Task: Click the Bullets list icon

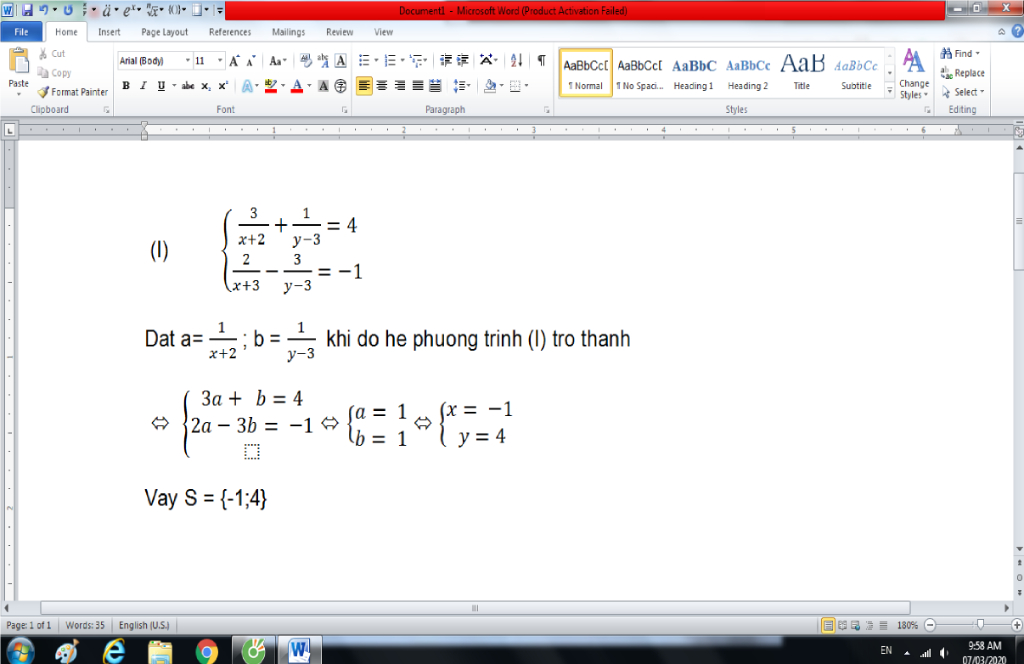Action: coord(364,61)
